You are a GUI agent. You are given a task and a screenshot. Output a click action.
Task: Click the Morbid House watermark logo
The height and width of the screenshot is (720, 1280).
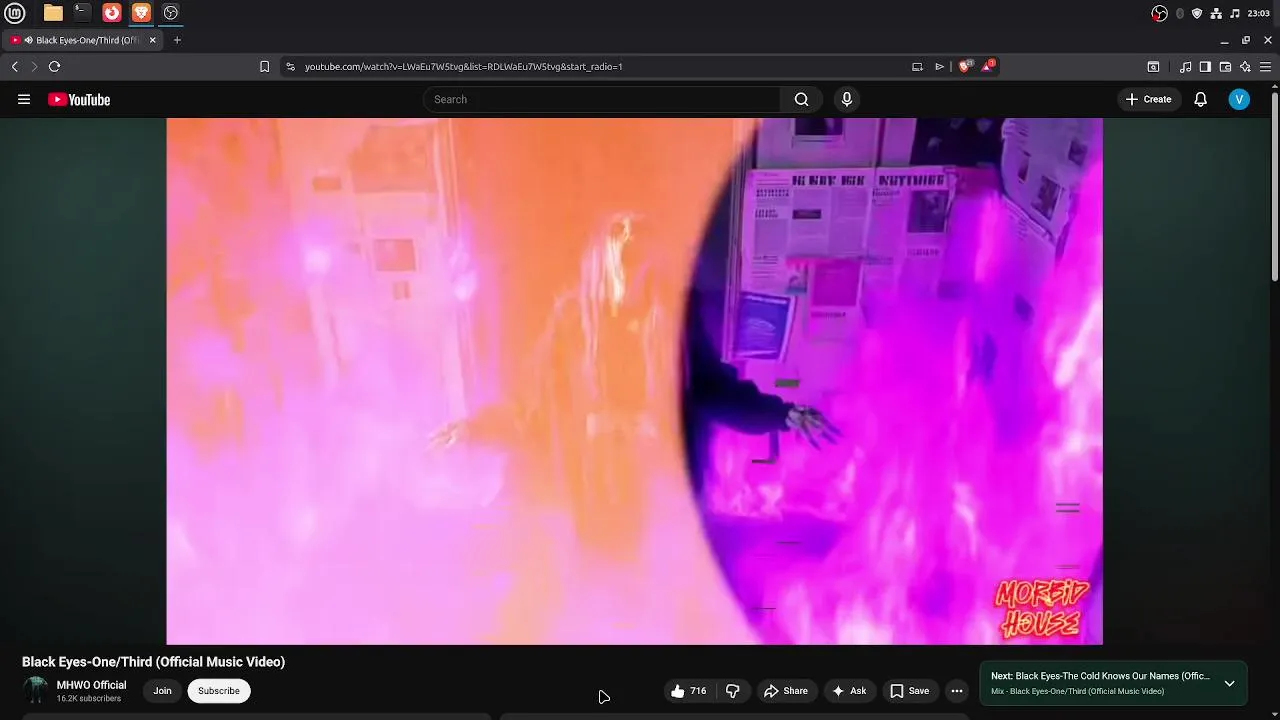point(1042,607)
